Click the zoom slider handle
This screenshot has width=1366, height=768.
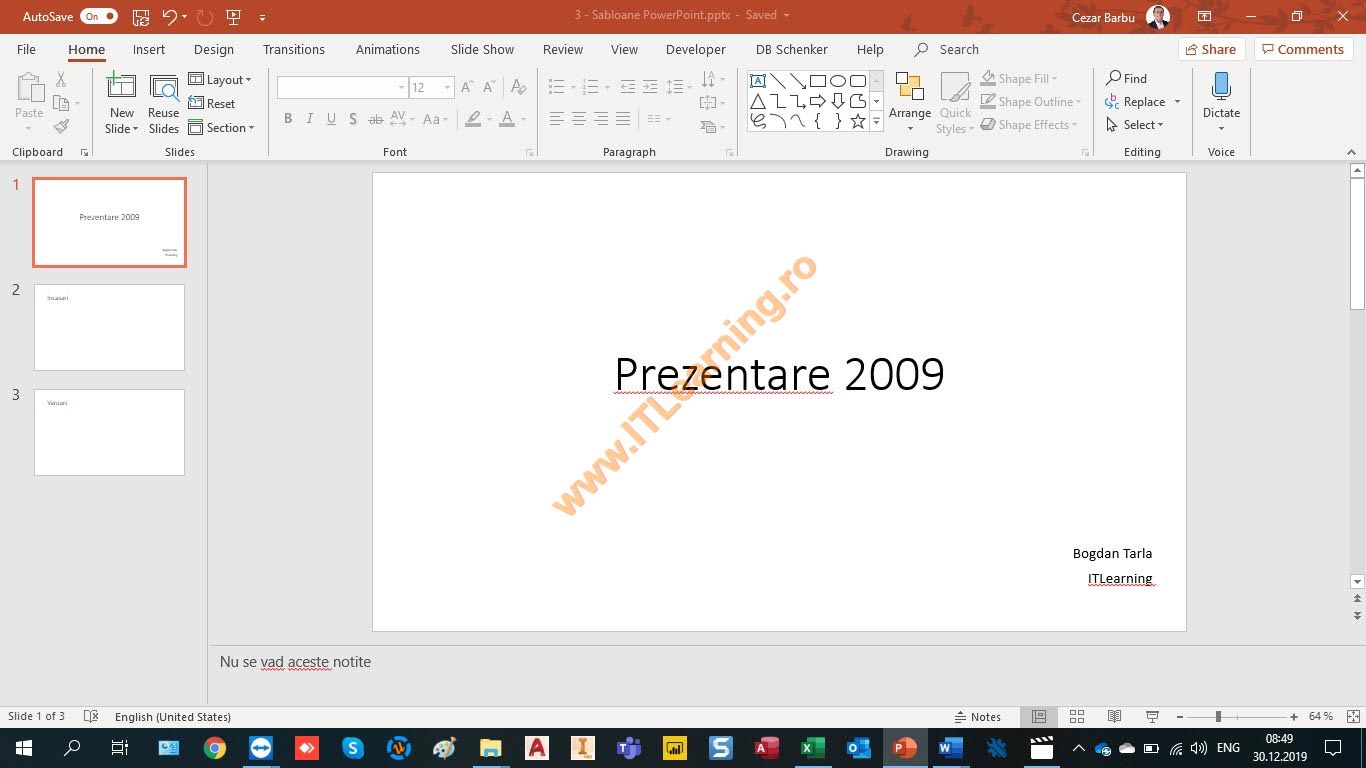click(1218, 717)
